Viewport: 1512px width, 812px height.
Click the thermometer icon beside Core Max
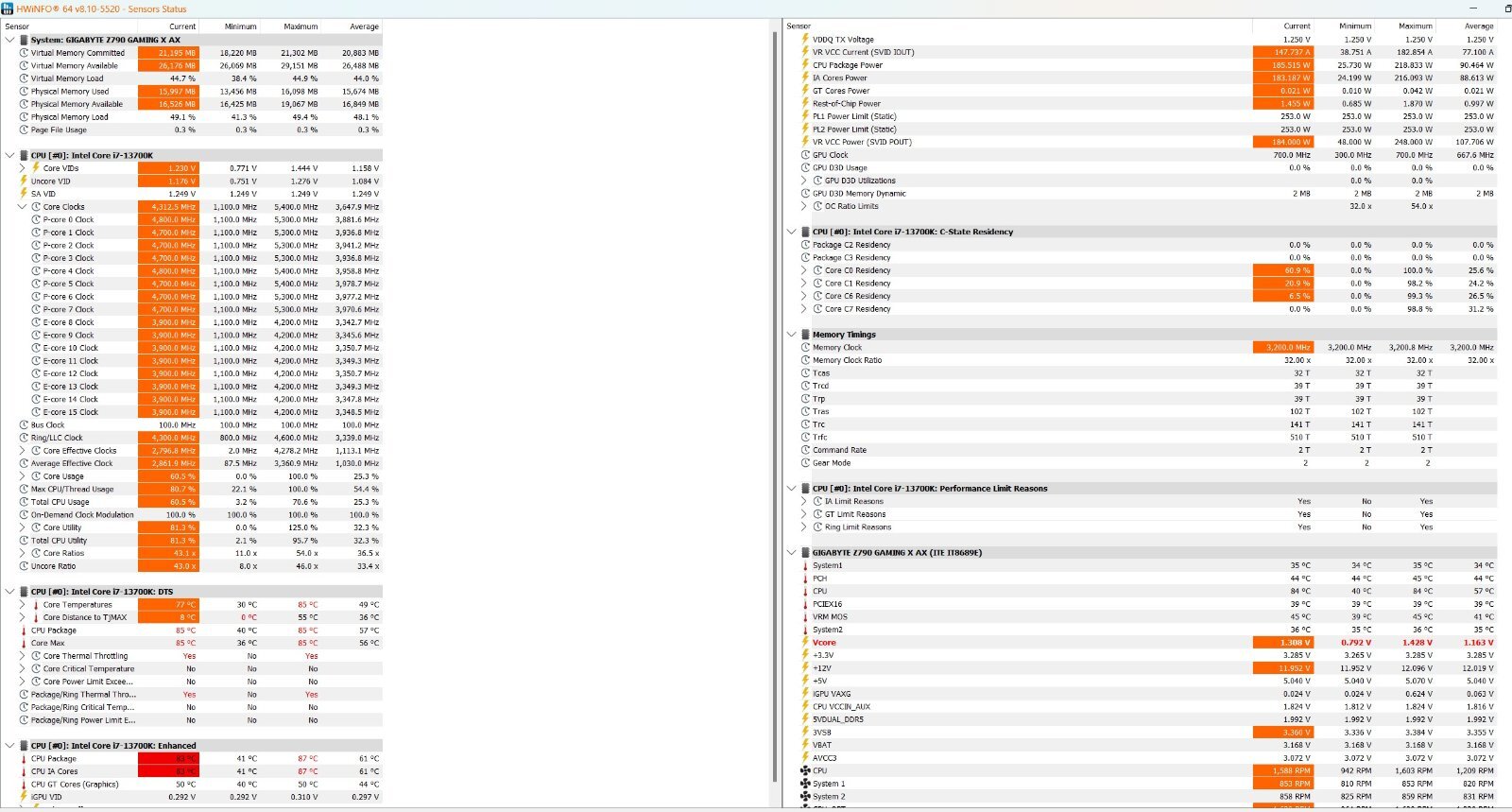click(x=24, y=643)
